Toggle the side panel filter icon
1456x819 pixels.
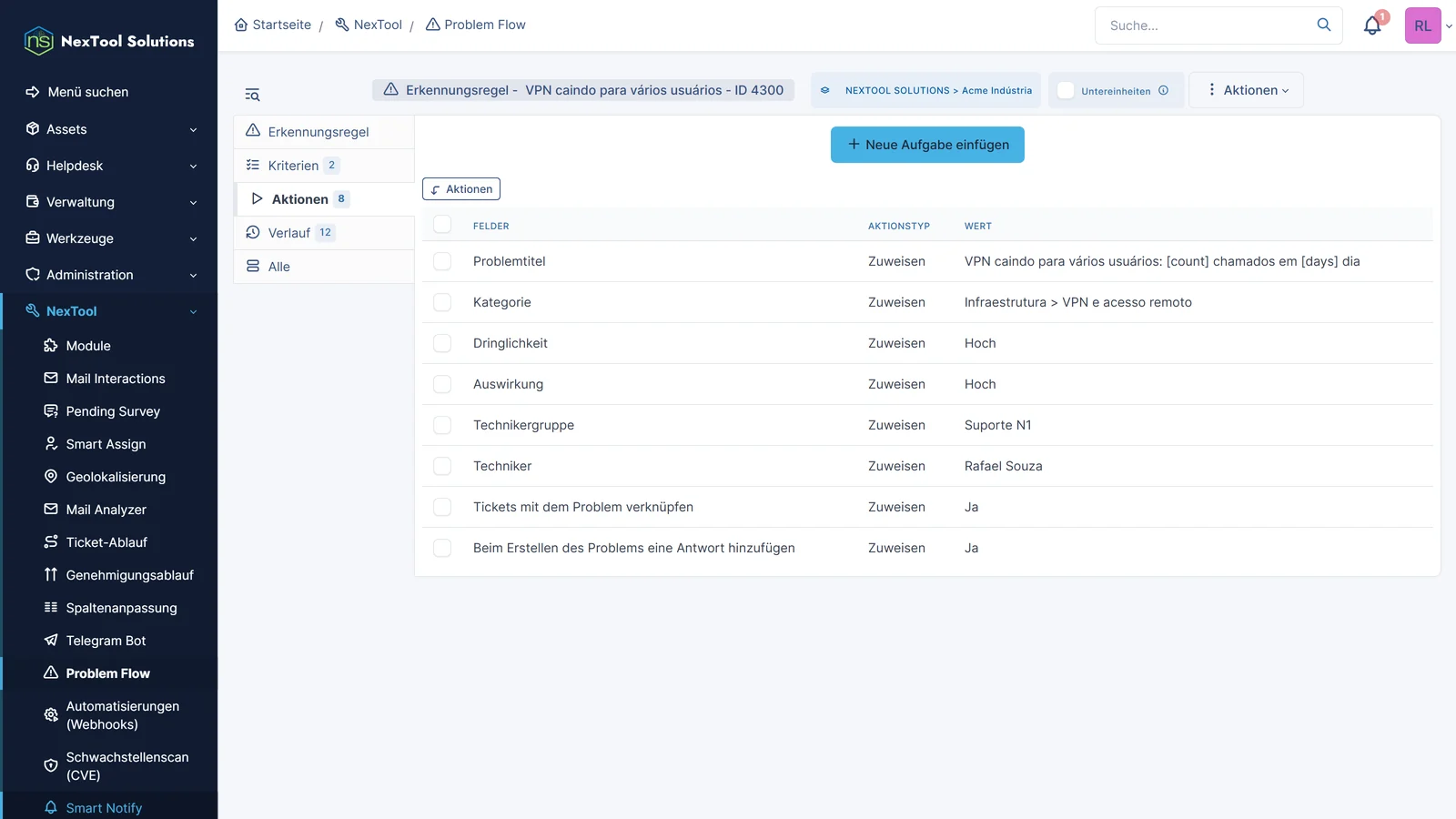point(252,95)
